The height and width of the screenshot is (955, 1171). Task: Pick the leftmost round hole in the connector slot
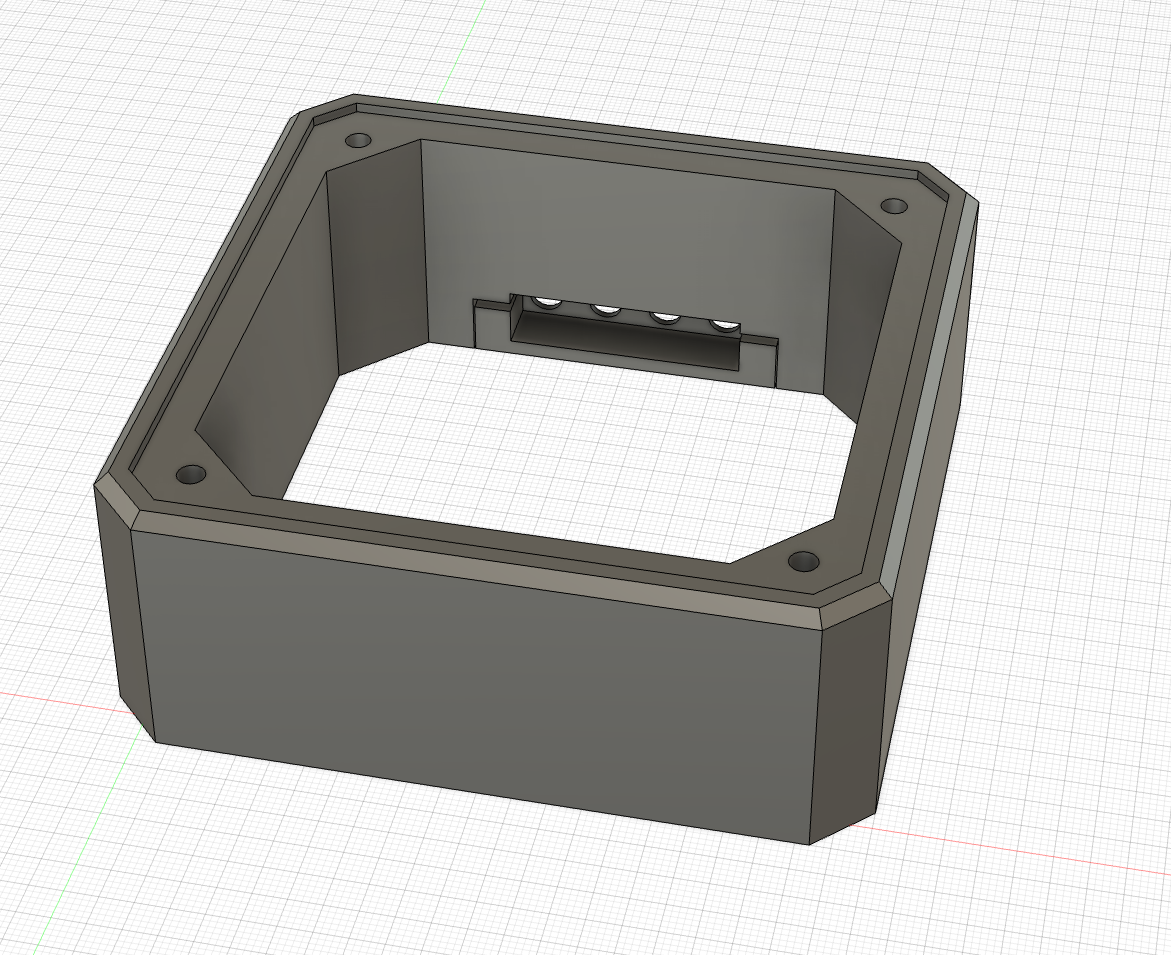pyautogui.click(x=547, y=302)
